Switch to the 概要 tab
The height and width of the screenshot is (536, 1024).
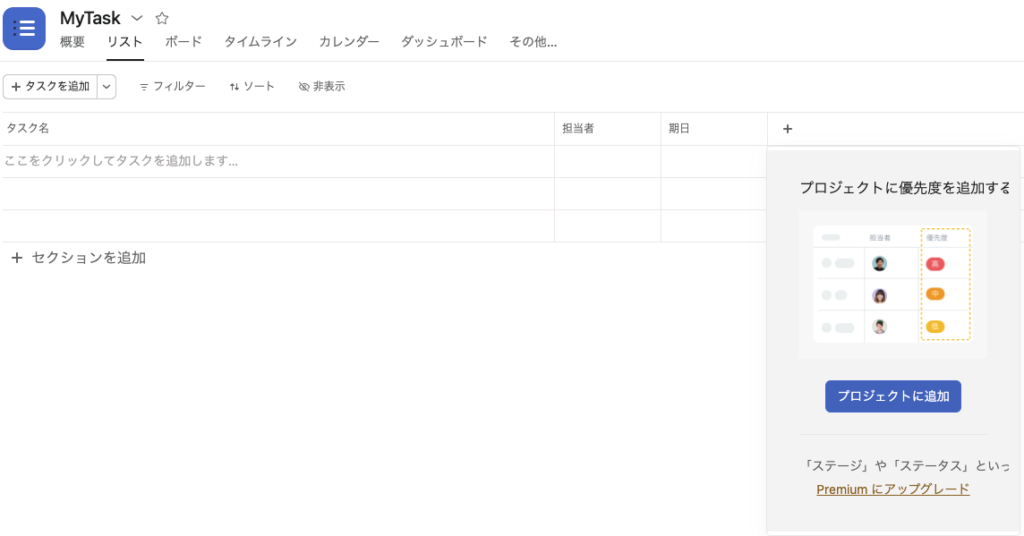(x=72, y=42)
